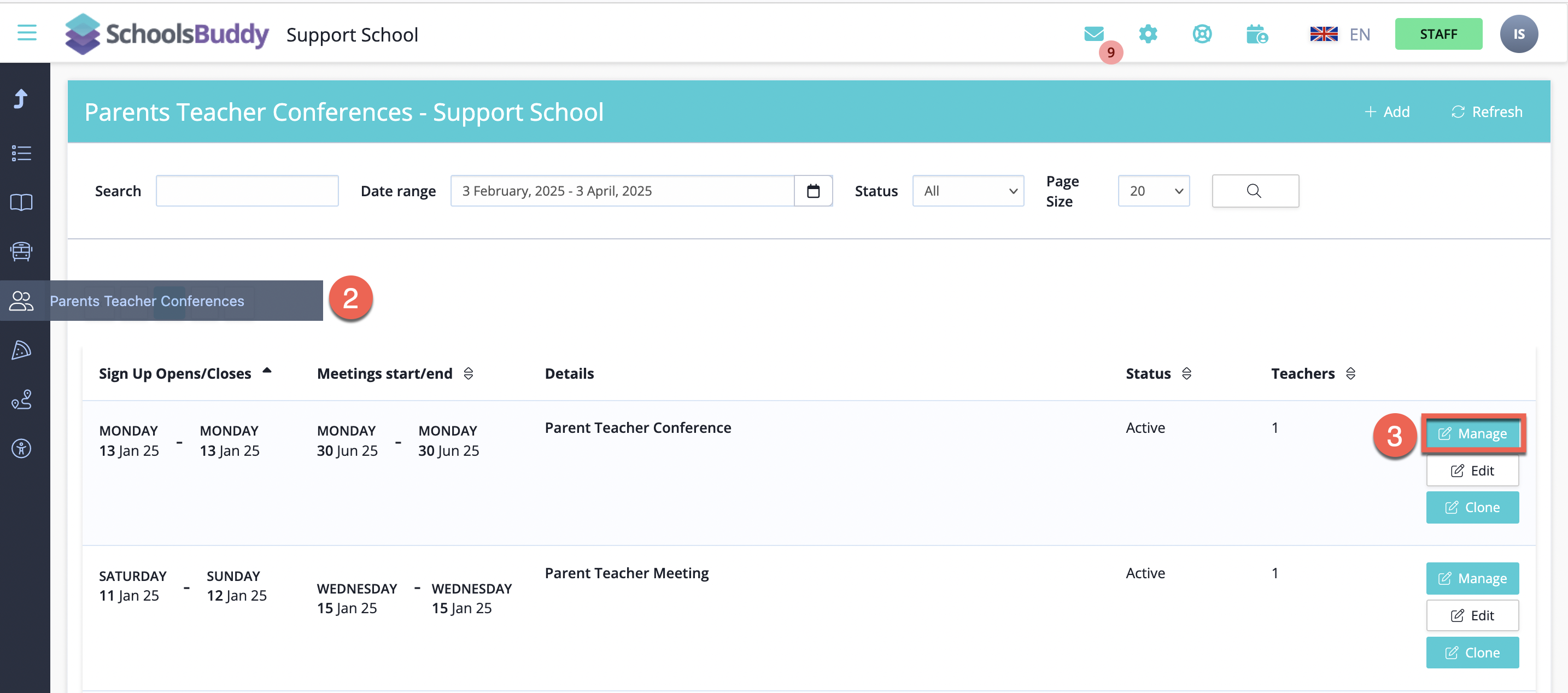The height and width of the screenshot is (693, 1568).
Task: Click the Parent Teacher Meeting details text
Action: [627, 573]
